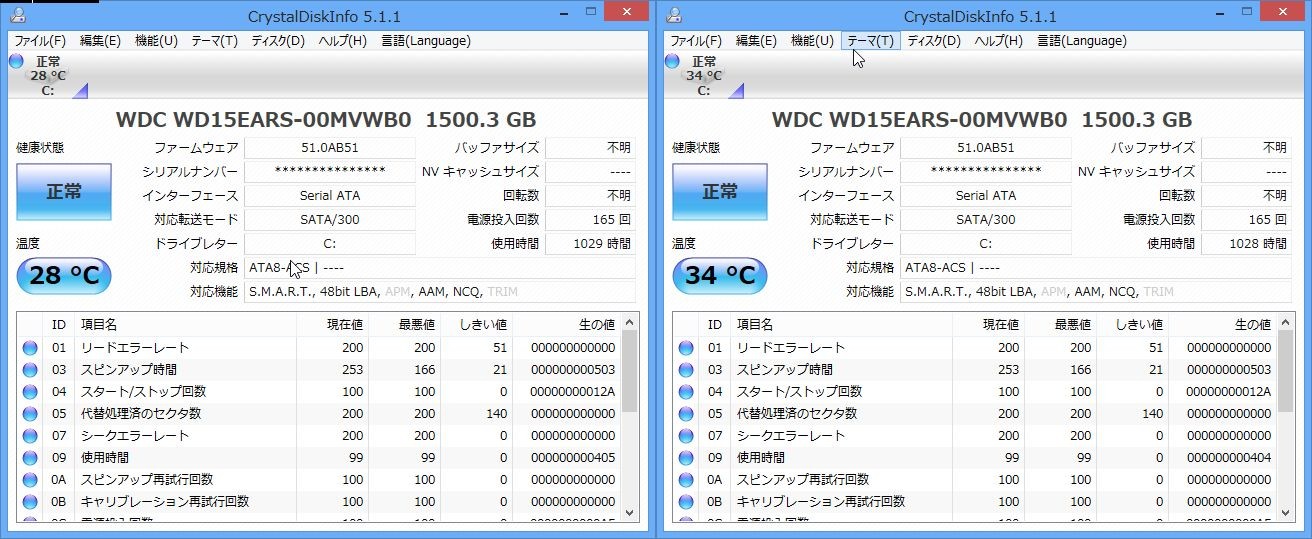1312x539 pixels.
Task: Open 言語(Language) menu in right window
Action: [x=1082, y=41]
